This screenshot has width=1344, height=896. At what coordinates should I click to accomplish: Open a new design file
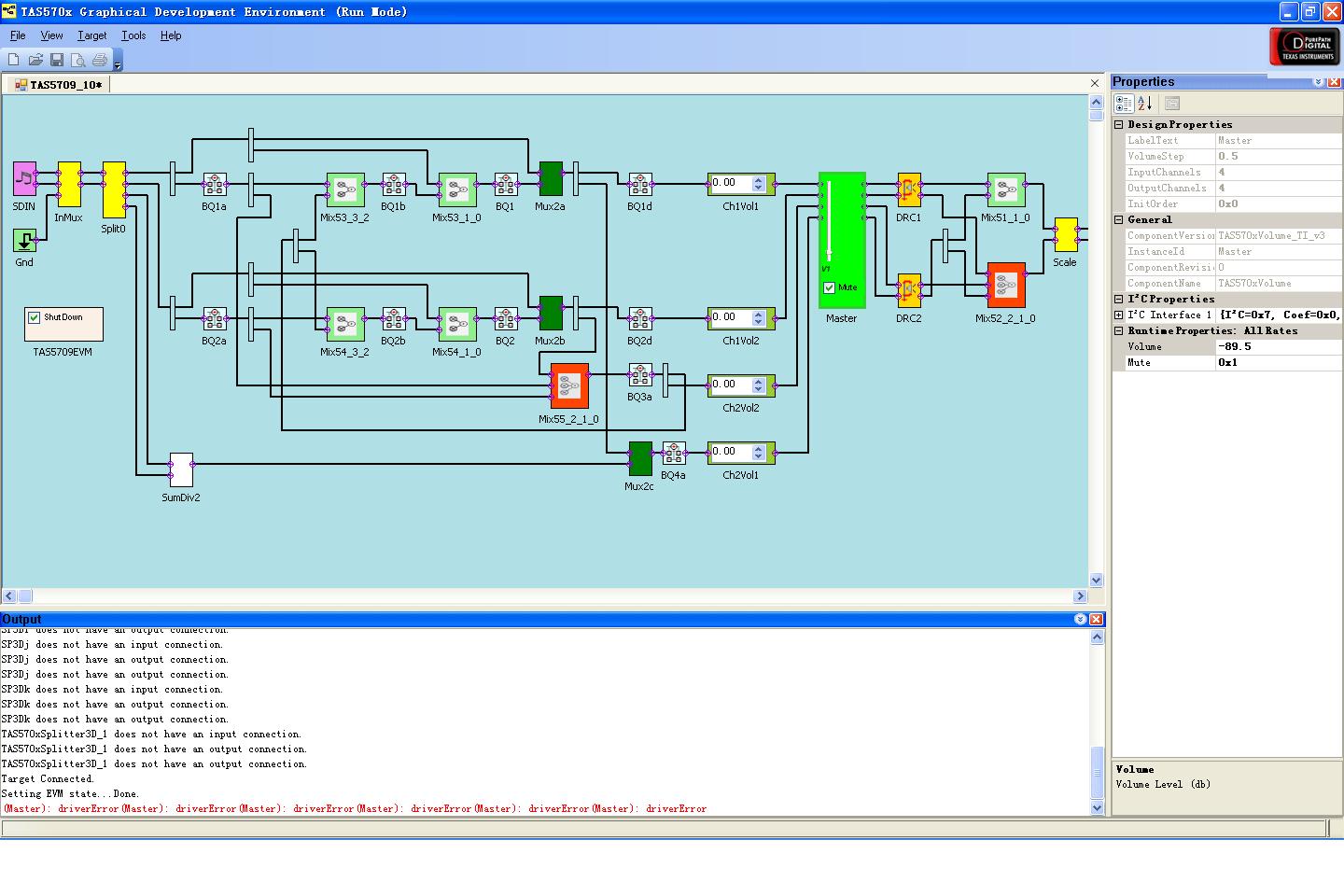point(12,59)
